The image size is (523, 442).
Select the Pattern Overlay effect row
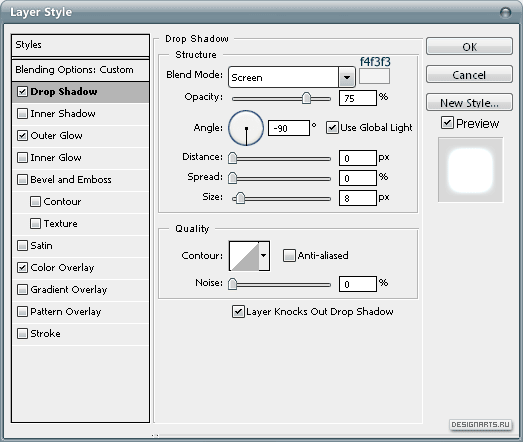click(x=80, y=312)
